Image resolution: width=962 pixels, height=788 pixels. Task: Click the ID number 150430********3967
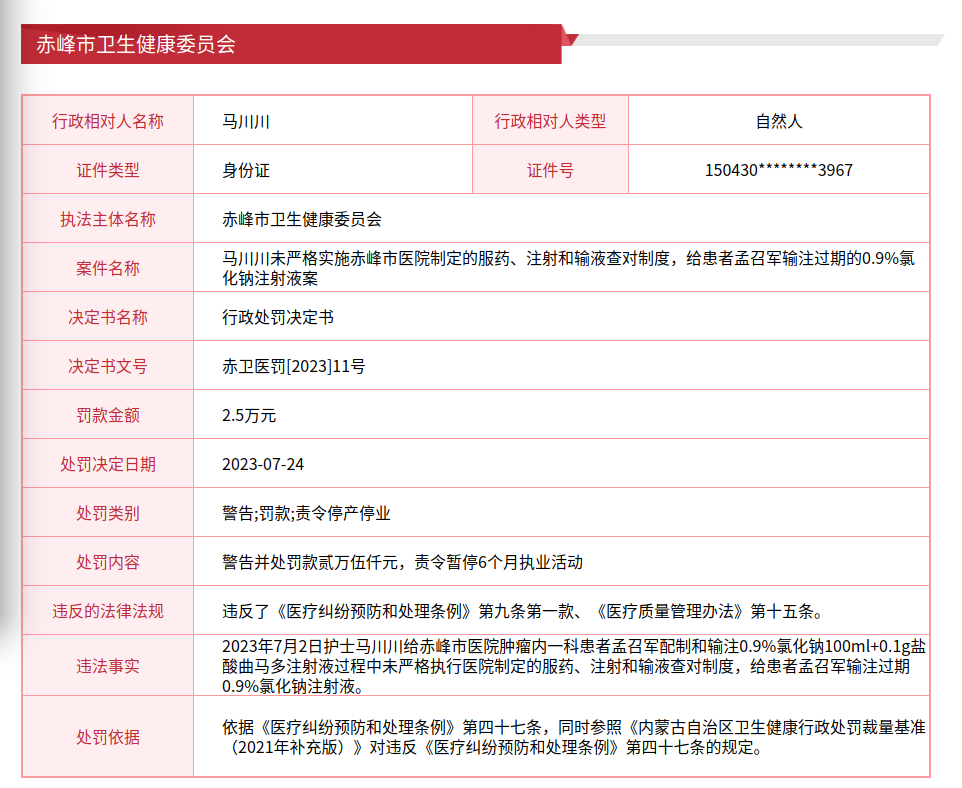[x=779, y=170]
